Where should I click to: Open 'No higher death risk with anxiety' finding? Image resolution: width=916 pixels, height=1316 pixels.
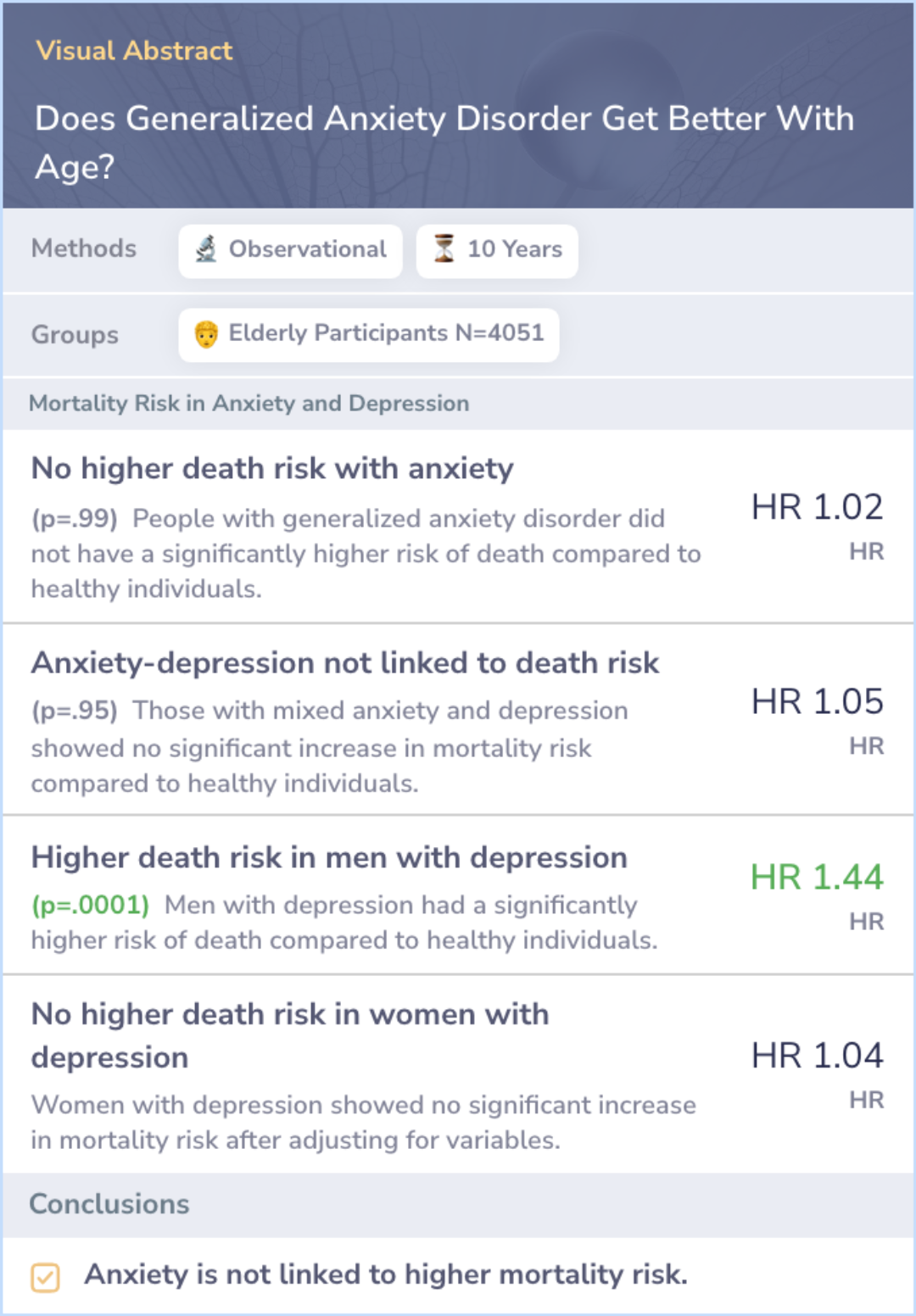[x=272, y=469]
